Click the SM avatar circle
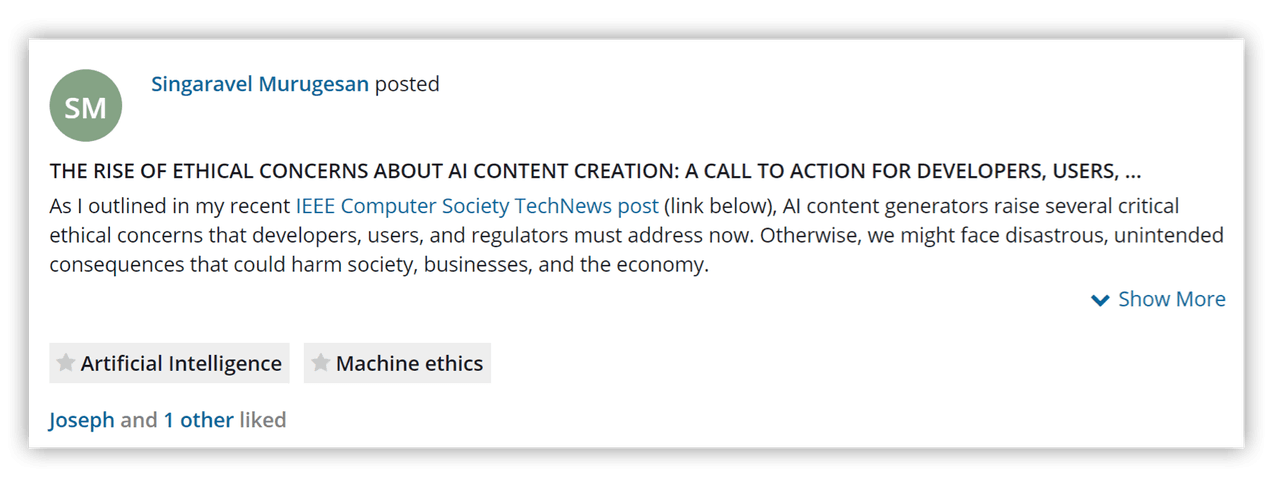The width and height of the screenshot is (1274, 487). click(85, 106)
